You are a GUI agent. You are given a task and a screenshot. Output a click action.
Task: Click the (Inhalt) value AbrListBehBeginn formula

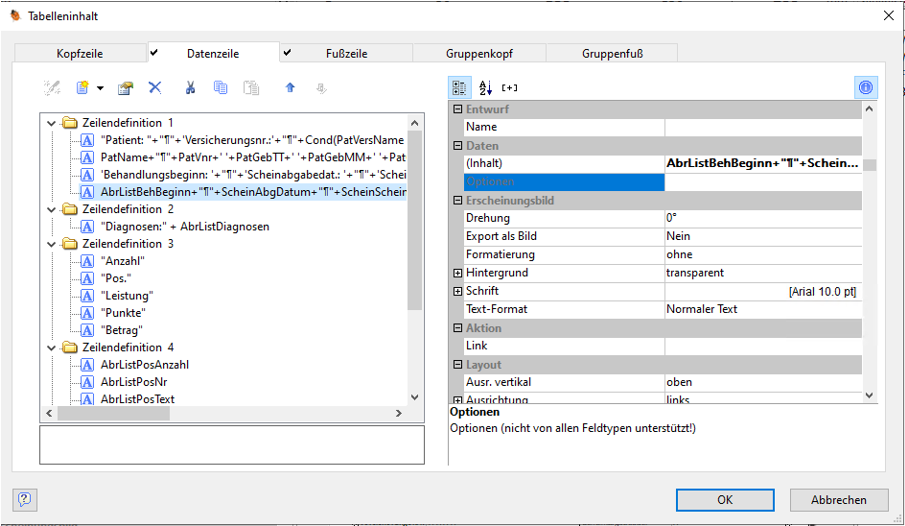tap(763, 163)
